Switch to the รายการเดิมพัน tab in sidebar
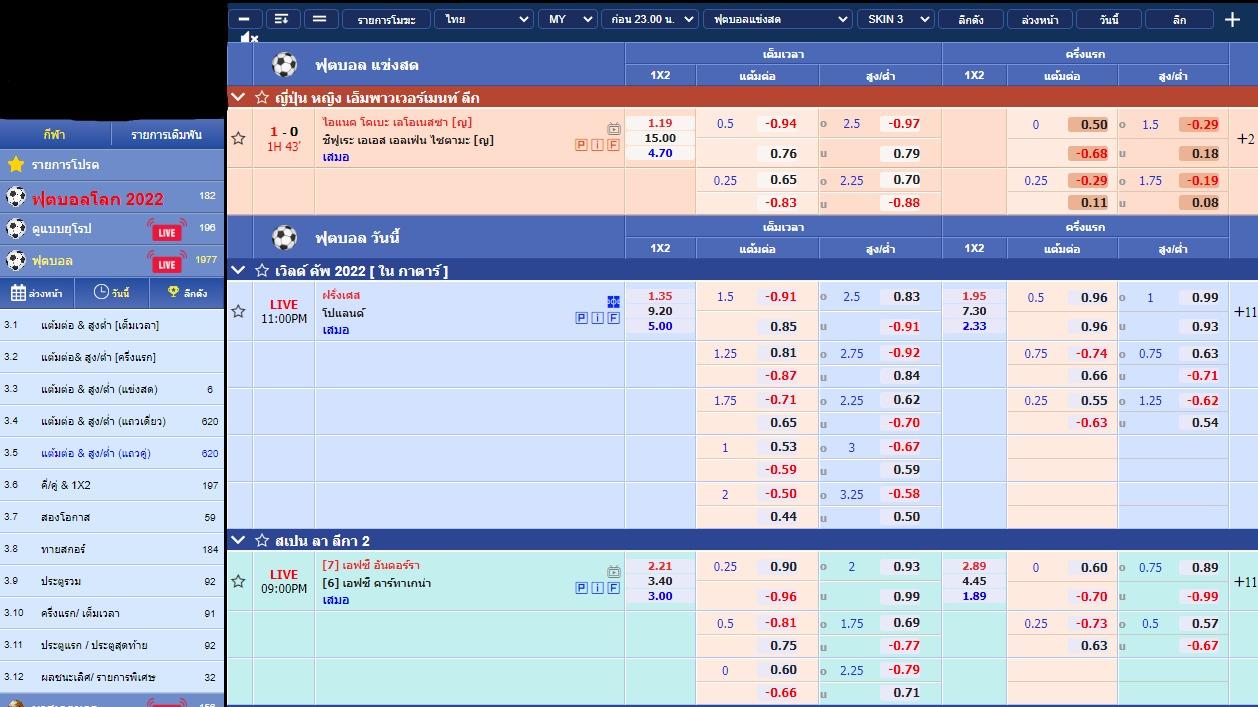Screen dimensions: 1258x707 167,134
